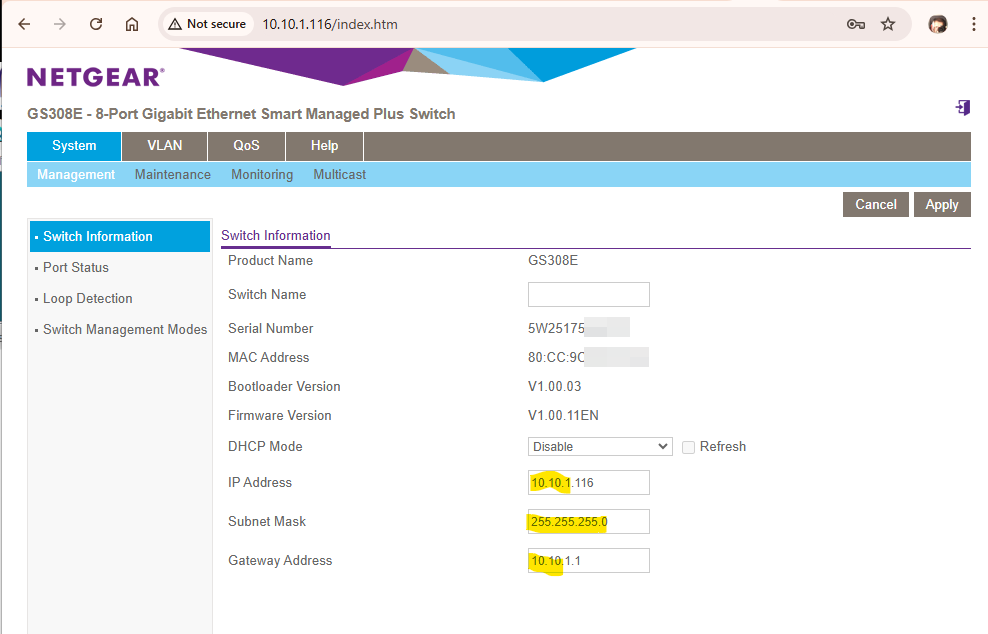Open Chrome's three-dot menu
Screen dimensions: 988x634
[x=973, y=24]
